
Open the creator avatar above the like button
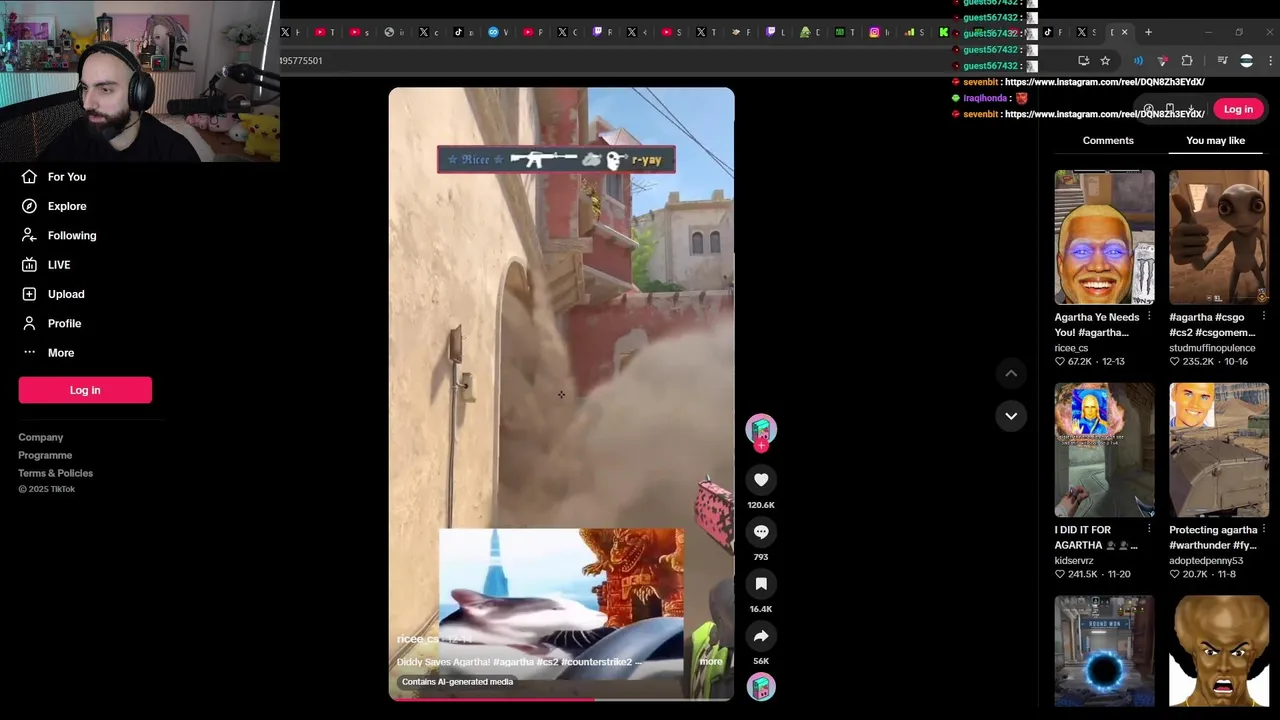pyautogui.click(x=761, y=429)
